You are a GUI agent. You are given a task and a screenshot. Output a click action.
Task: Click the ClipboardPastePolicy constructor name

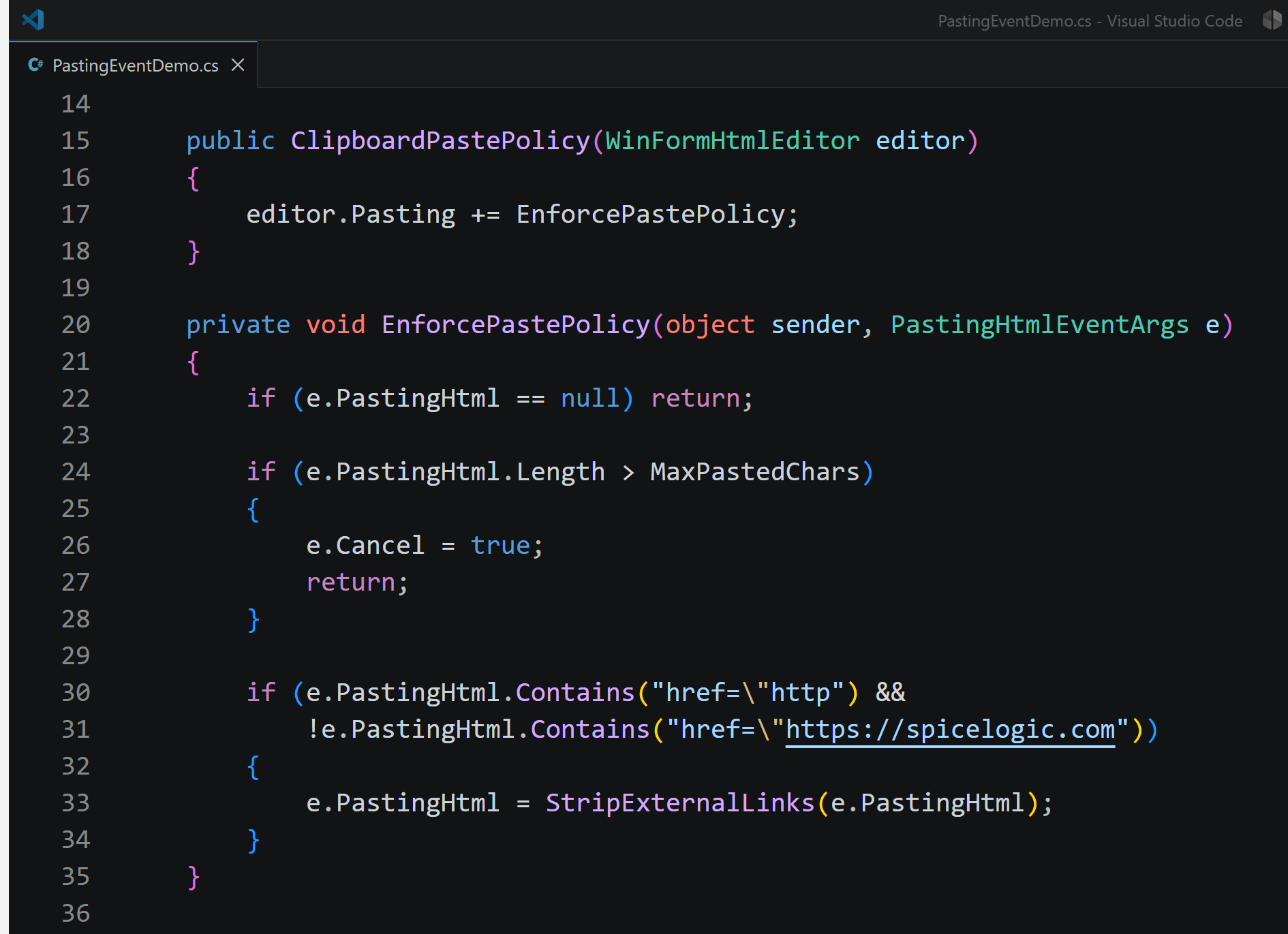(440, 140)
